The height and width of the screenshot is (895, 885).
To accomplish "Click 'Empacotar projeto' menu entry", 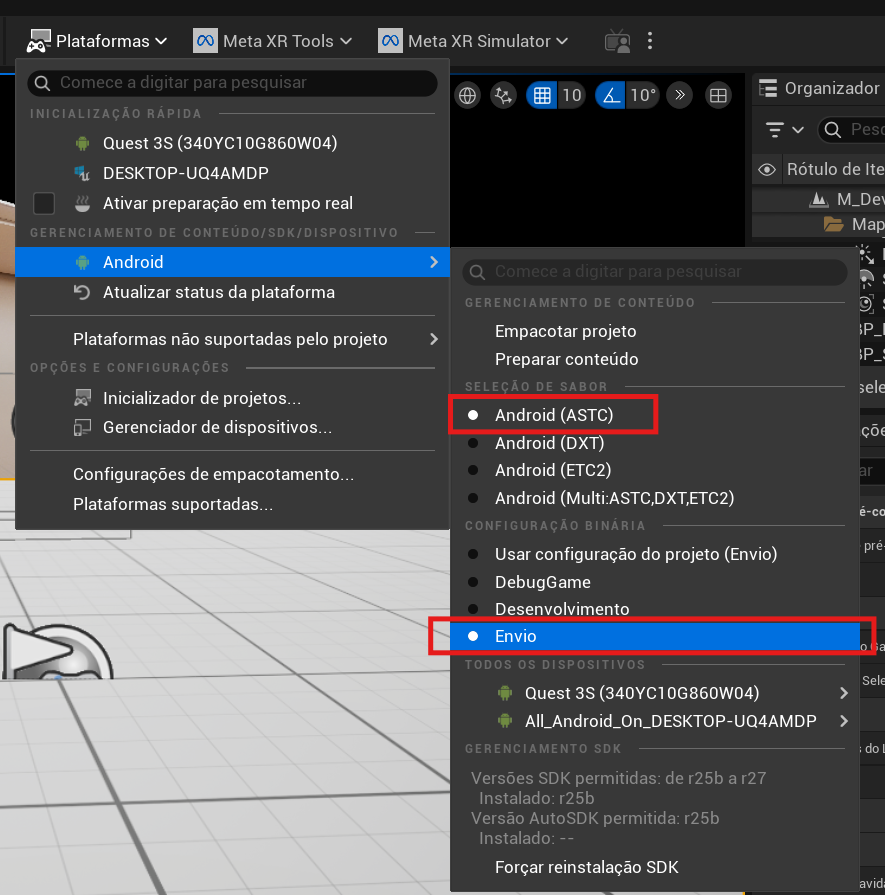I will (565, 331).
